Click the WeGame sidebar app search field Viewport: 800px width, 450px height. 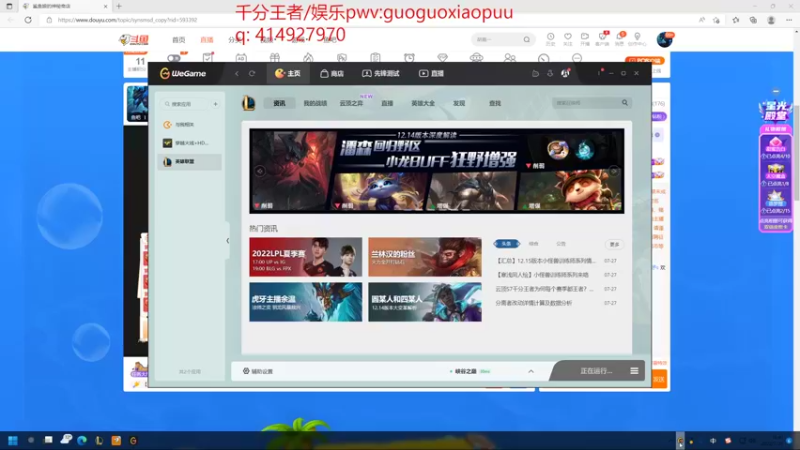click(x=184, y=104)
